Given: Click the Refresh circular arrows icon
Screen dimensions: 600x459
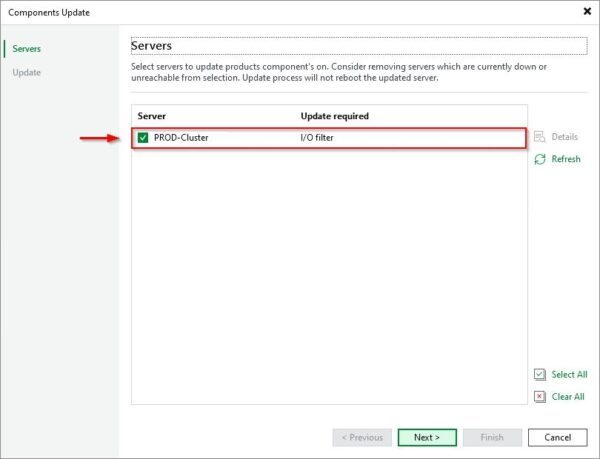Looking at the screenshot, I should point(540,159).
